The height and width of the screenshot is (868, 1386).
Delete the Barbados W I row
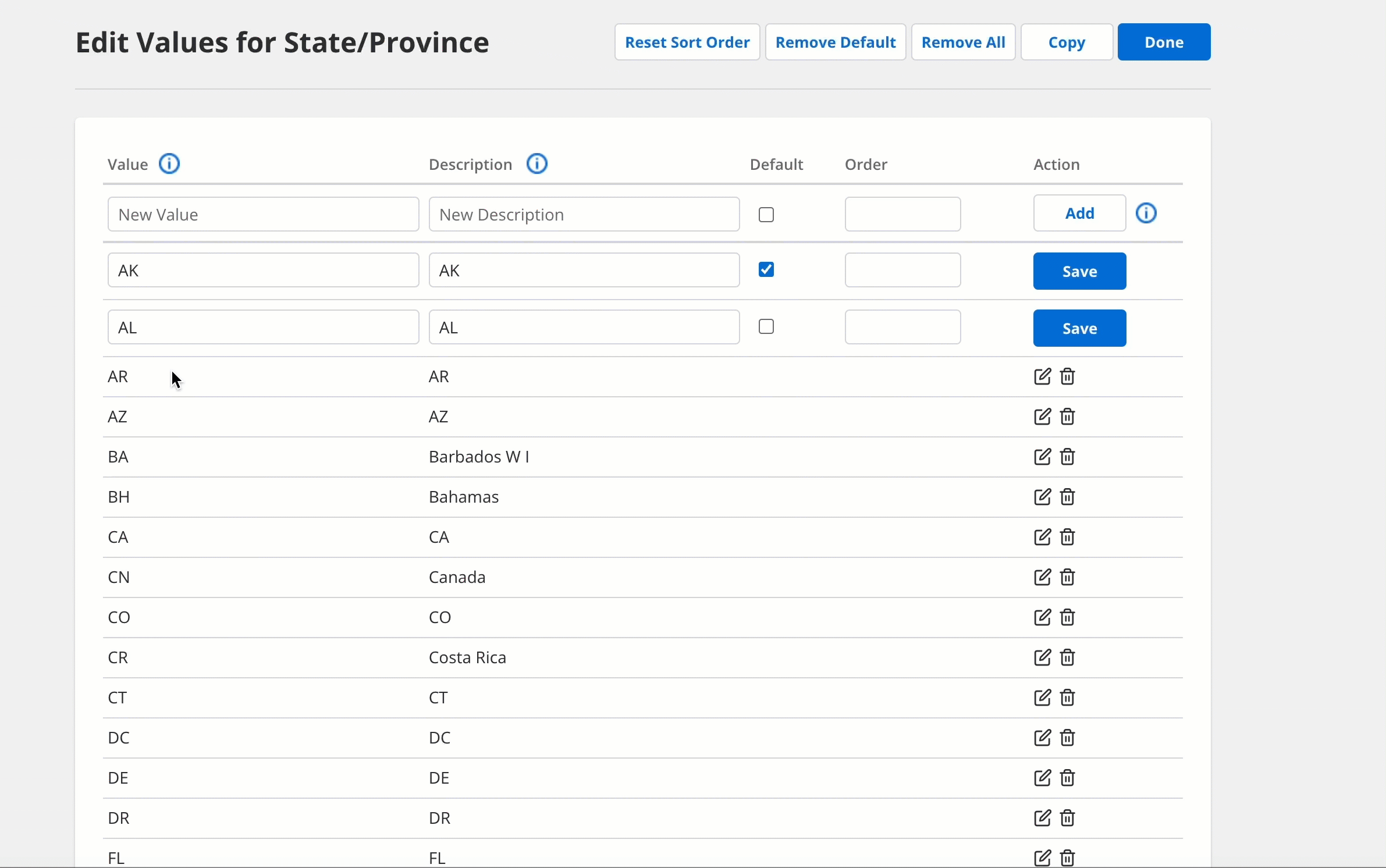tap(1068, 457)
